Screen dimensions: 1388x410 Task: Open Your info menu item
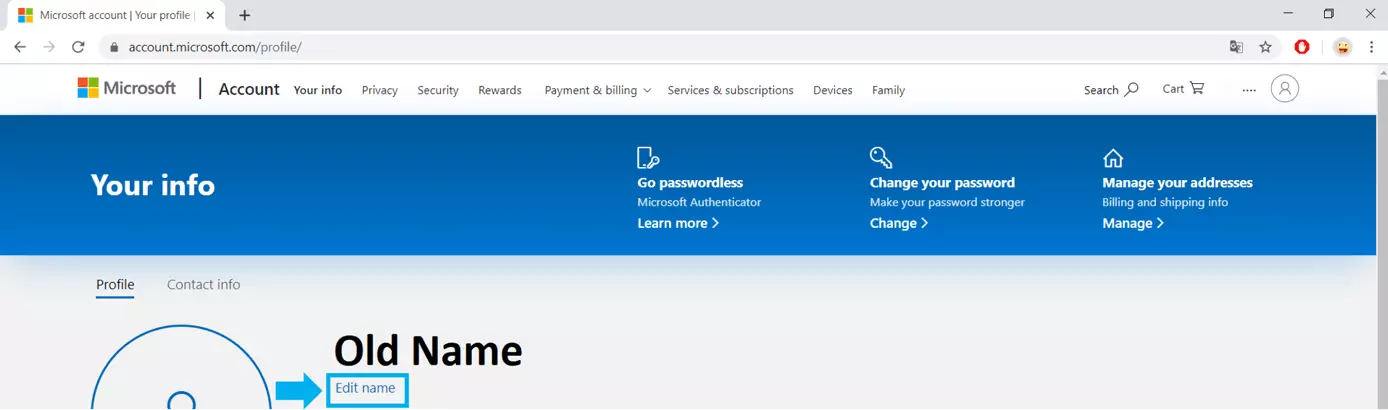point(318,90)
